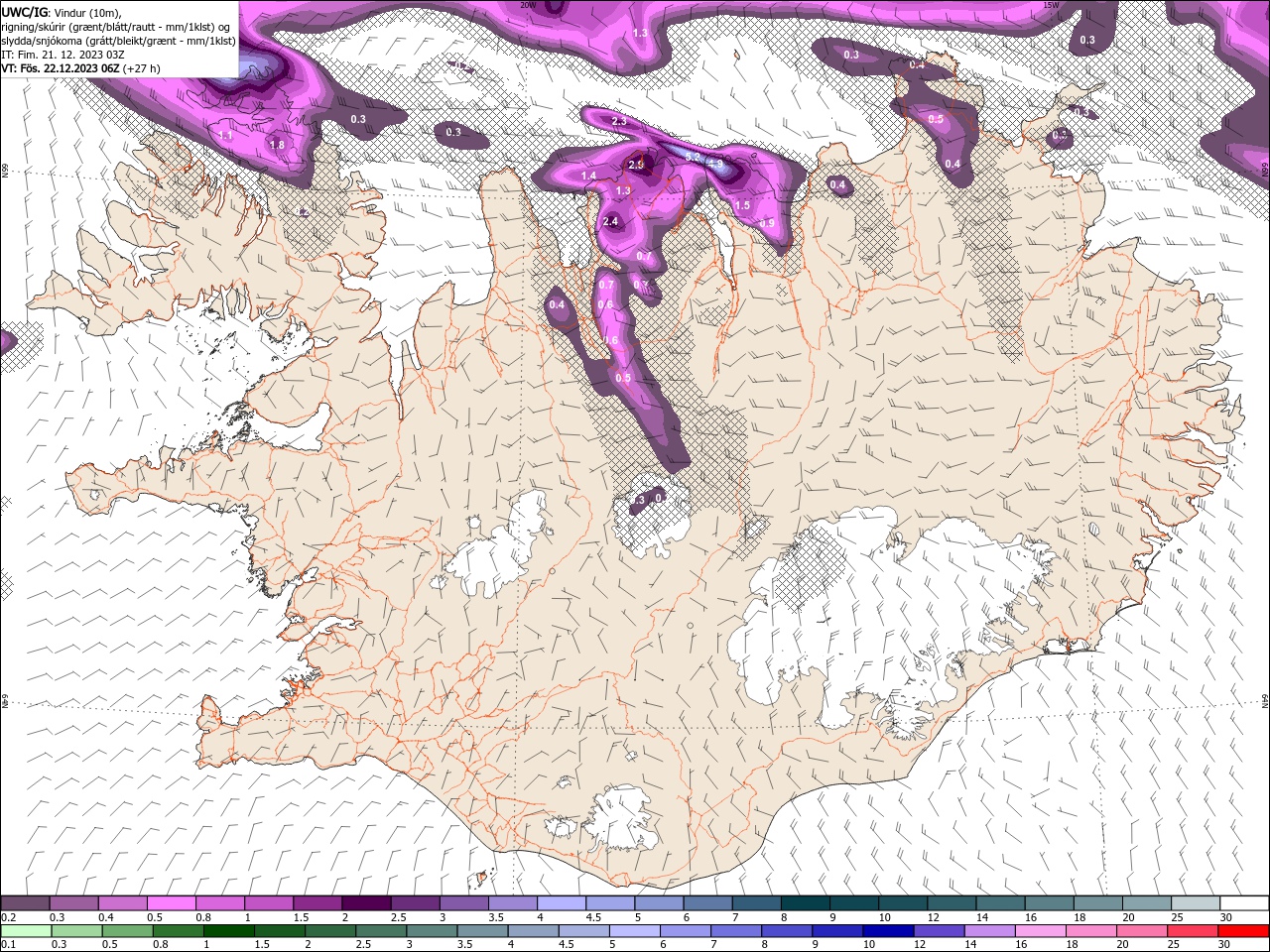The width and height of the screenshot is (1270, 952).
Task: Click the deep blue 10 swatch in lower scale
Action: coord(886,931)
